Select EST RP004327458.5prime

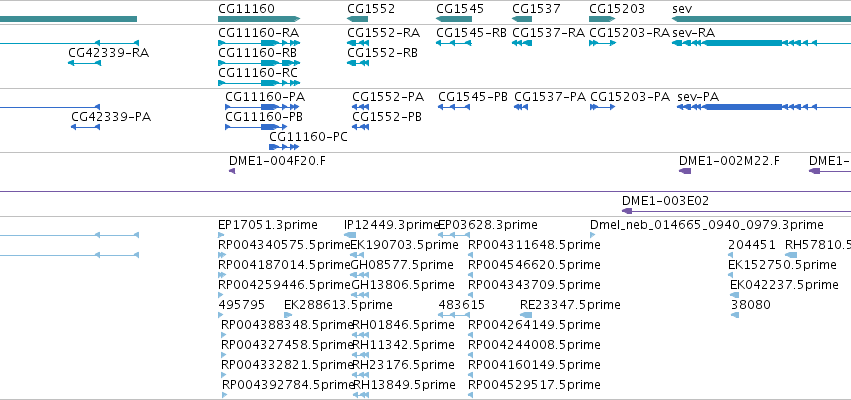pos(224,355)
